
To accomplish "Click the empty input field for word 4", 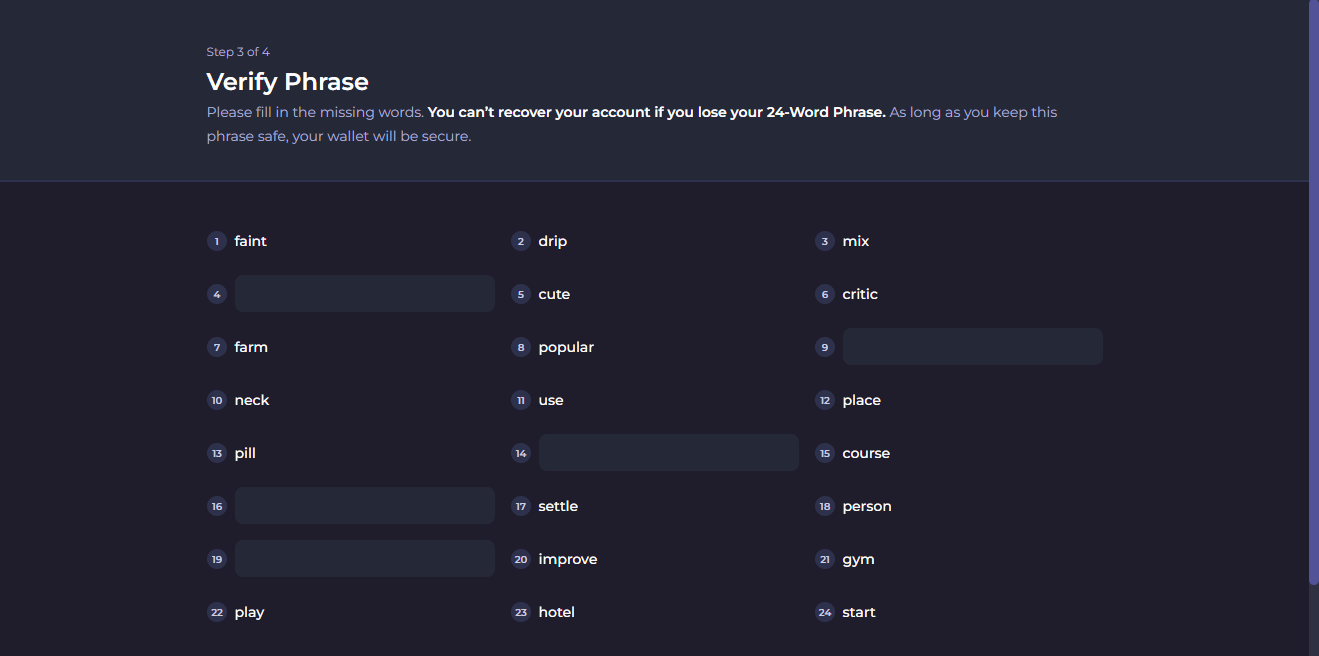I will [x=364, y=294].
